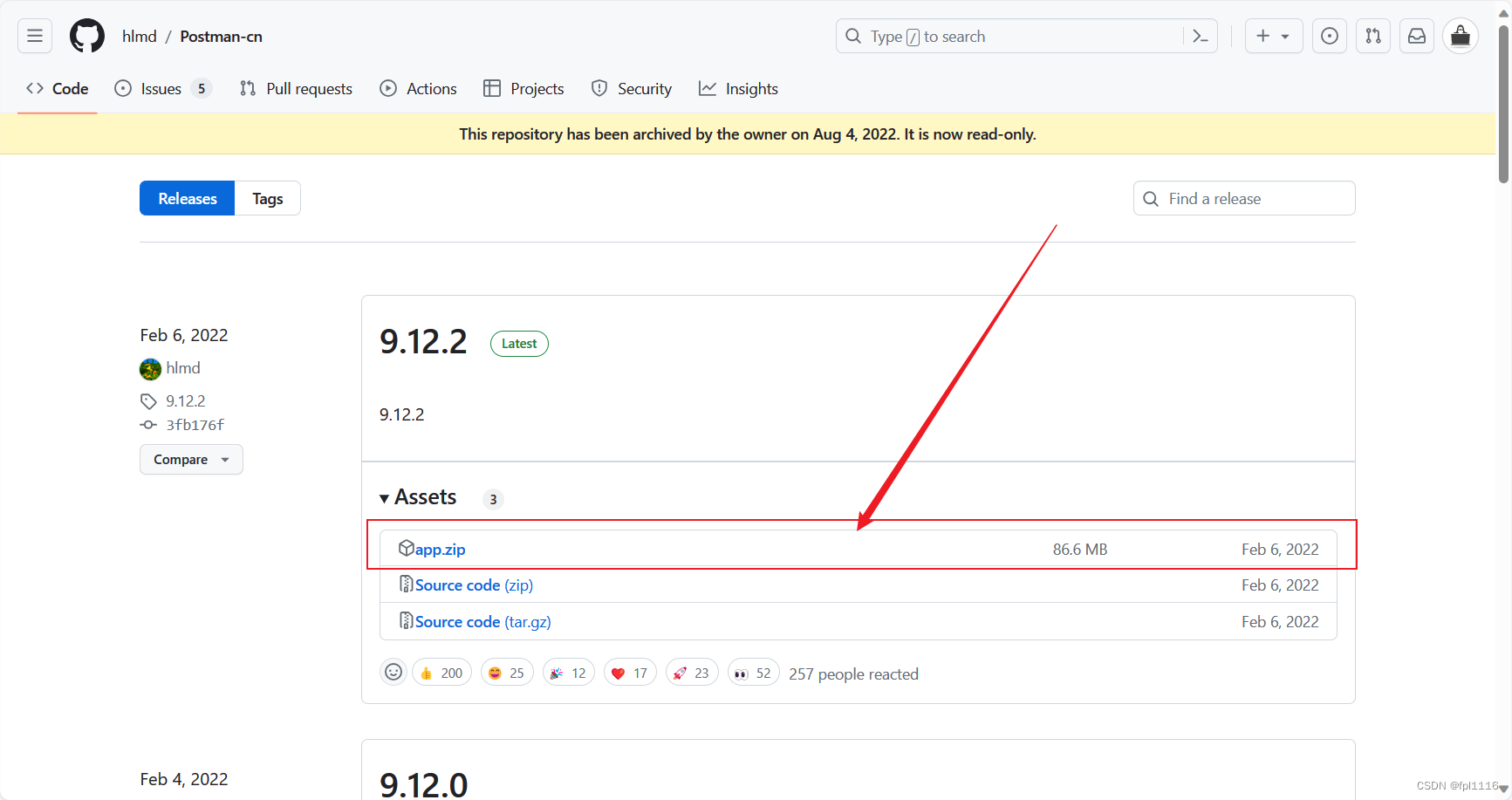1512x800 pixels.
Task: Open your issues icon in header
Action: 1330,36
